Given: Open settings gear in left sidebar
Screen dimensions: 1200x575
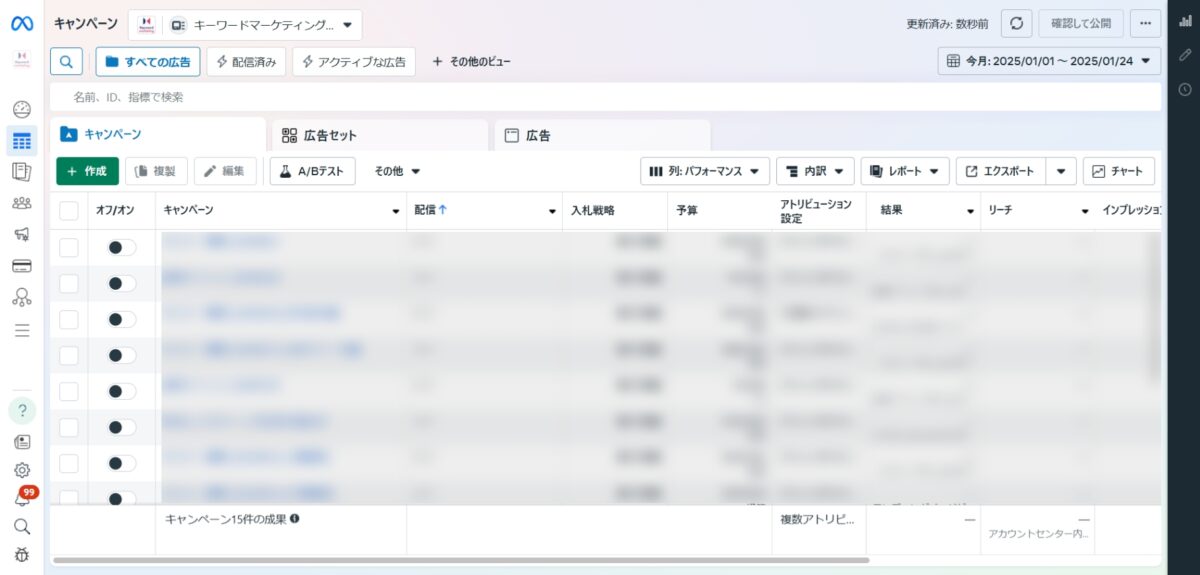Looking at the screenshot, I should coord(22,470).
